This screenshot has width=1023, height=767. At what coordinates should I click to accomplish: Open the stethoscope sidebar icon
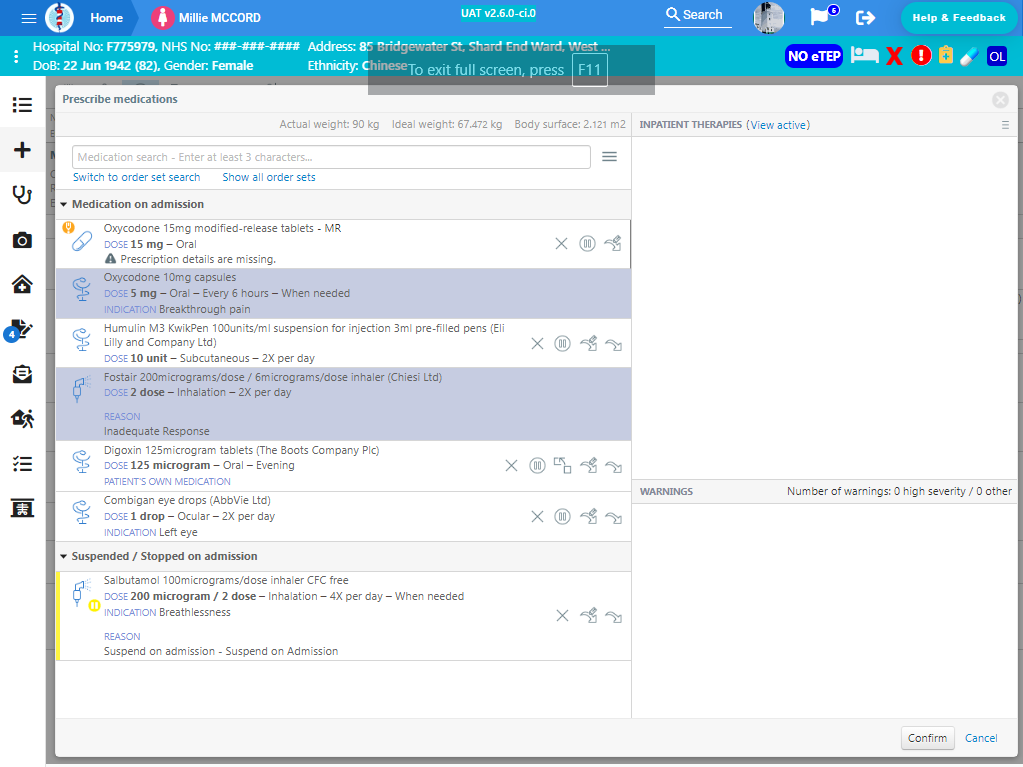pos(22,195)
